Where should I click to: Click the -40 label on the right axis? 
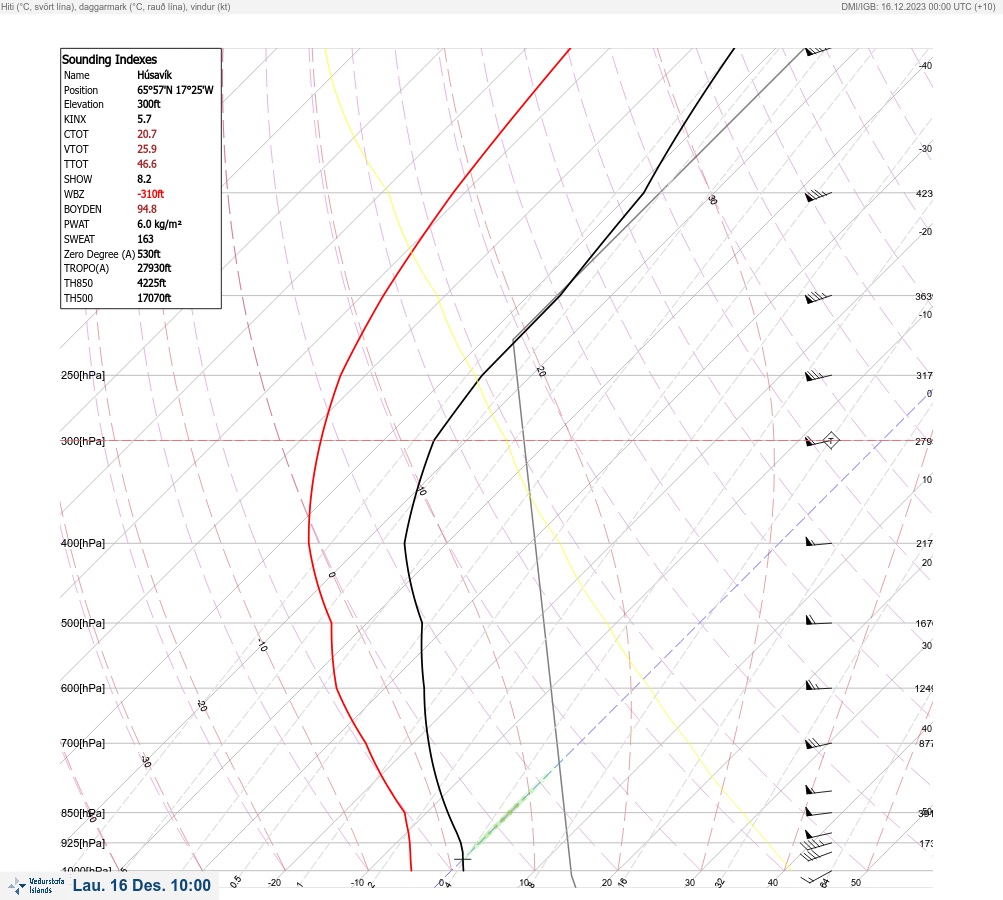925,65
